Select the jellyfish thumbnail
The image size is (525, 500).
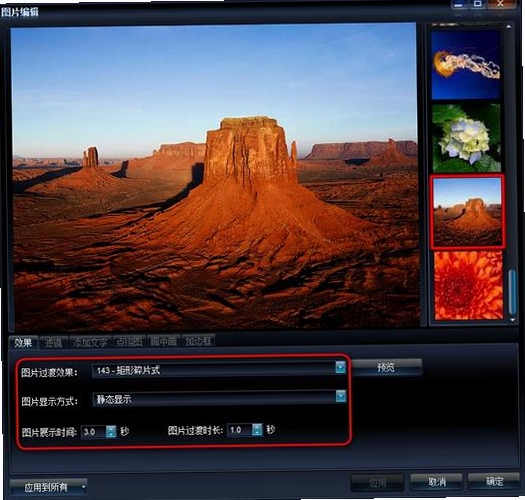(466, 65)
